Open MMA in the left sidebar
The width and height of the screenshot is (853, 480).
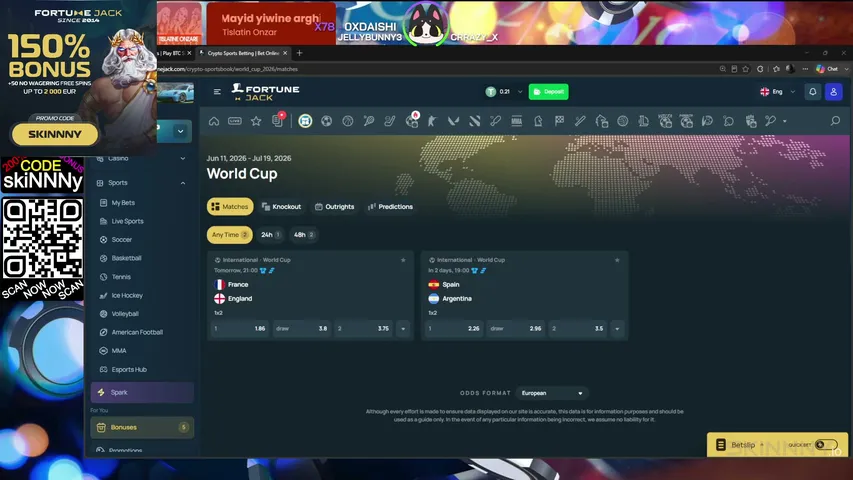pyautogui.click(x=119, y=350)
